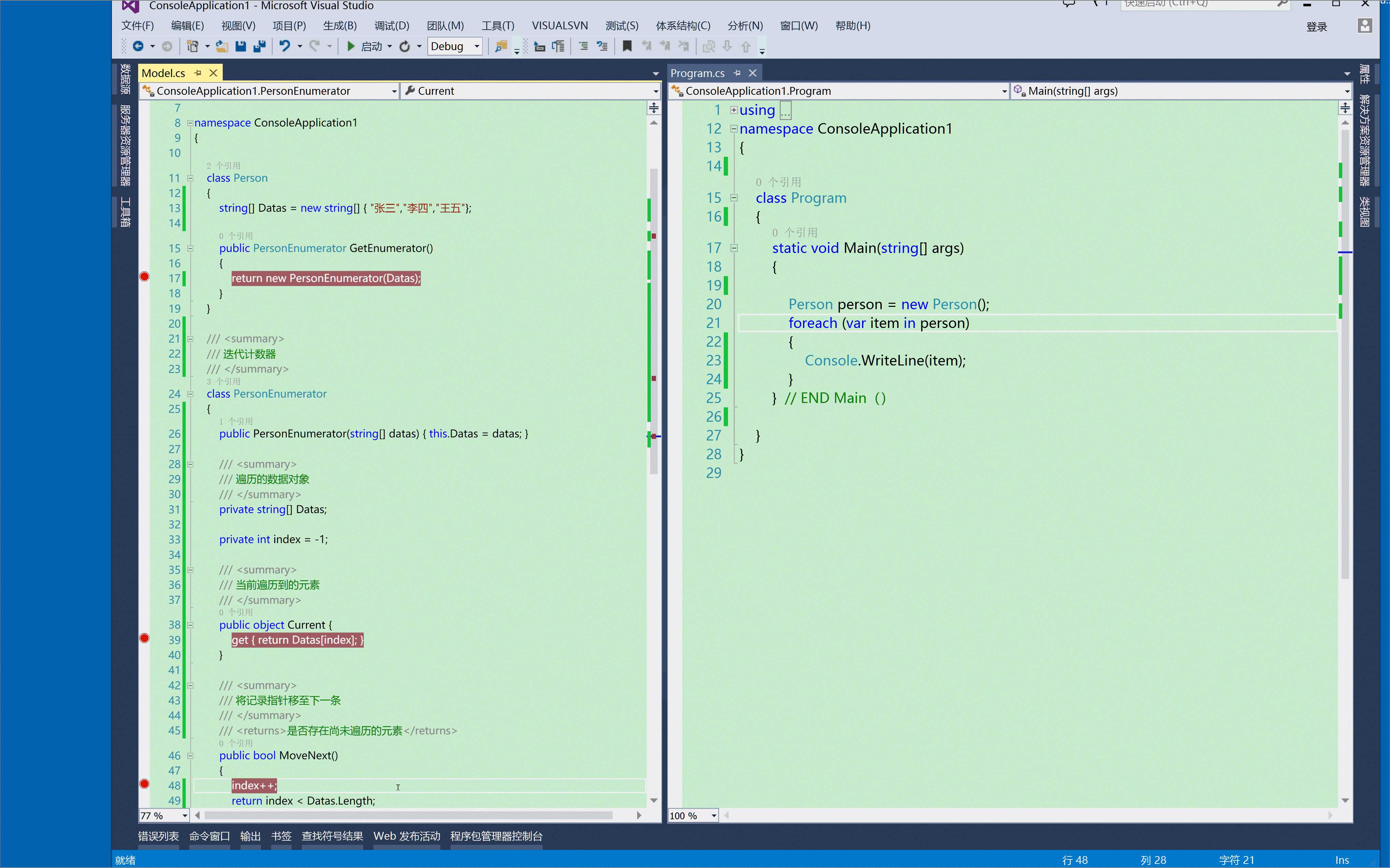This screenshot has height=868, width=1390.
Task: Expand the collapsed using block in Program.cs
Action: coord(733,110)
